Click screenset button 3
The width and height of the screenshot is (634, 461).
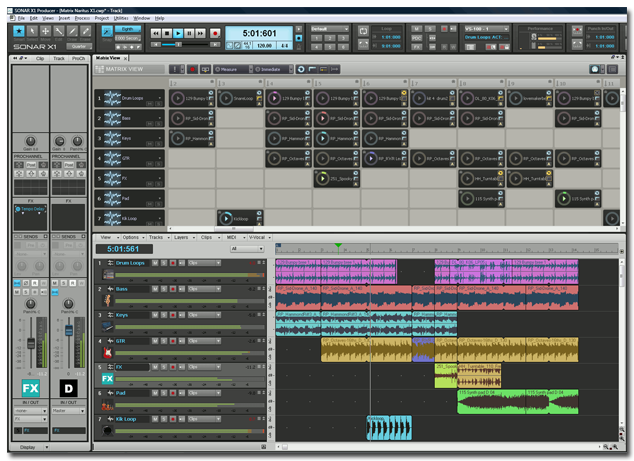[x=343, y=38]
